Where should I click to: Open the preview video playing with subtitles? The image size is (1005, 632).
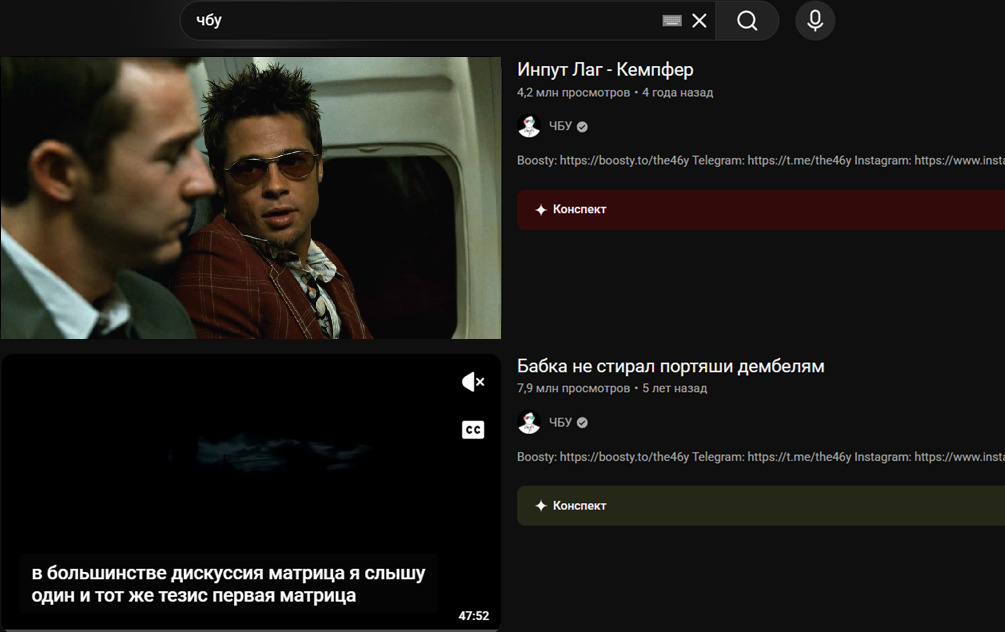tap(251, 492)
